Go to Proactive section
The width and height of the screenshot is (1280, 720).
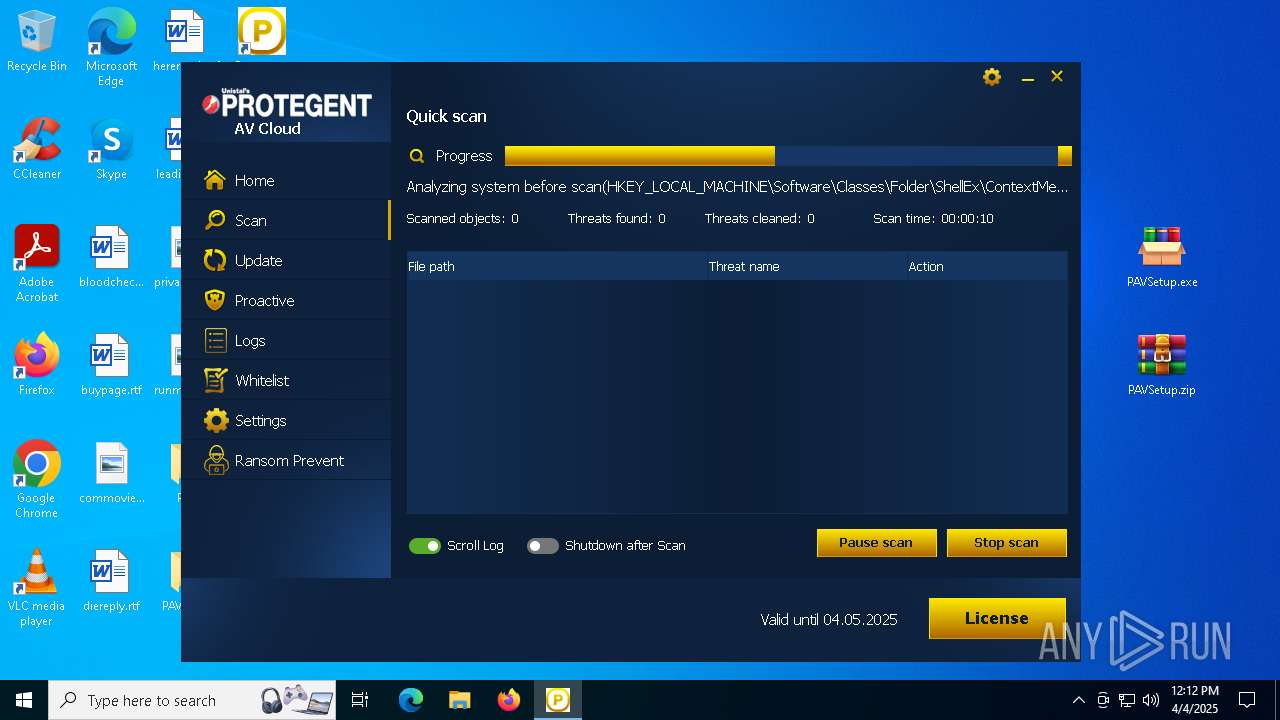[x=264, y=301]
